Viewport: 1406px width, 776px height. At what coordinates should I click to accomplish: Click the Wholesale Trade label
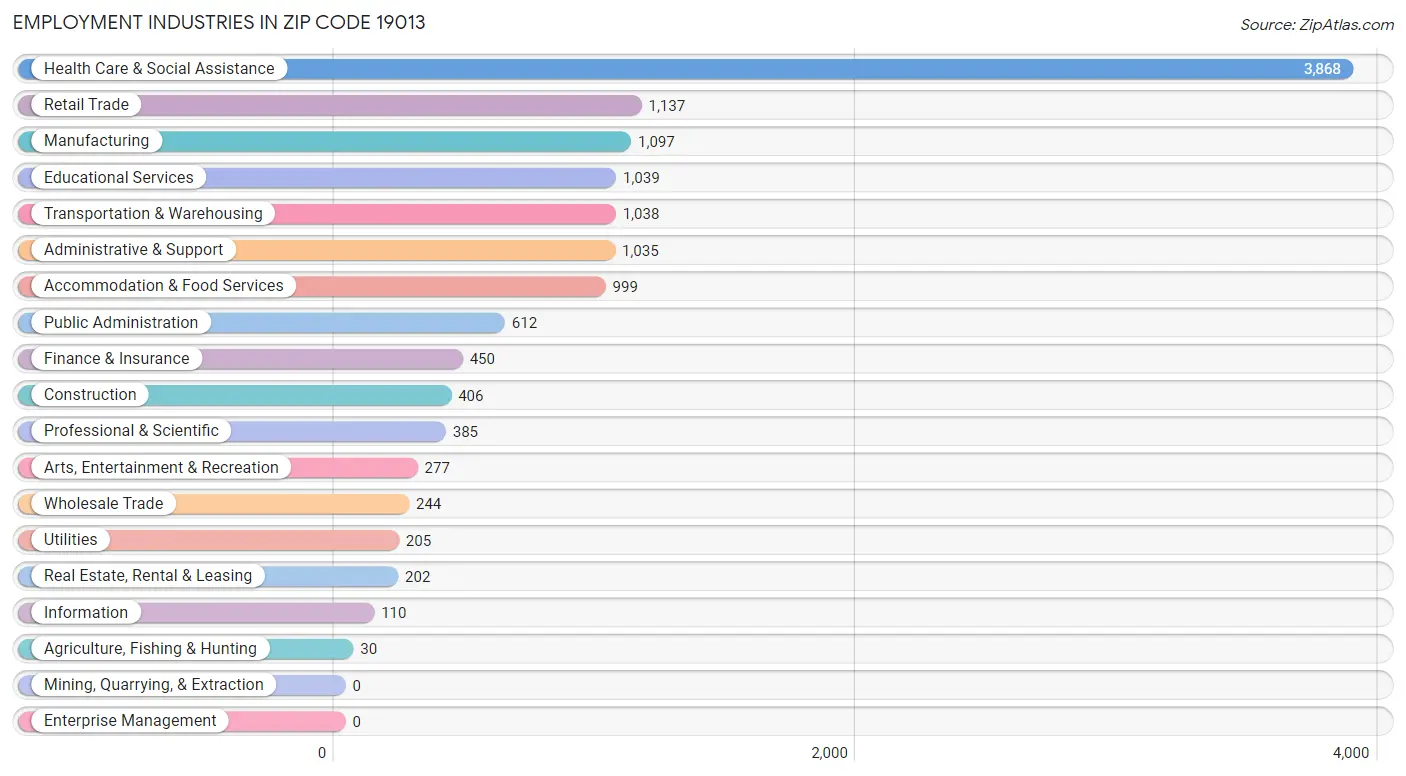click(x=103, y=504)
